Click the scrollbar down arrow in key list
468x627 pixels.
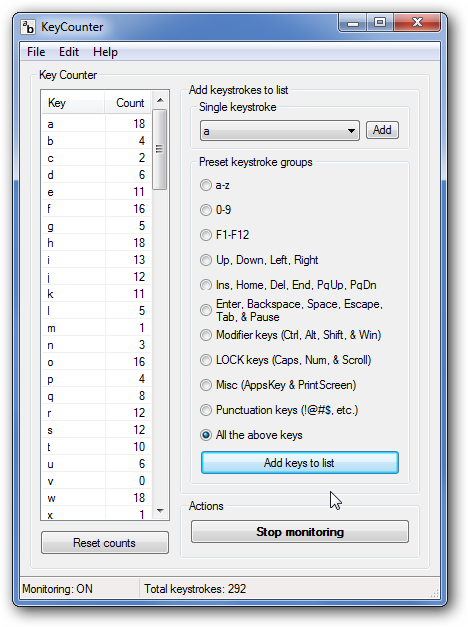pyautogui.click(x=160, y=511)
